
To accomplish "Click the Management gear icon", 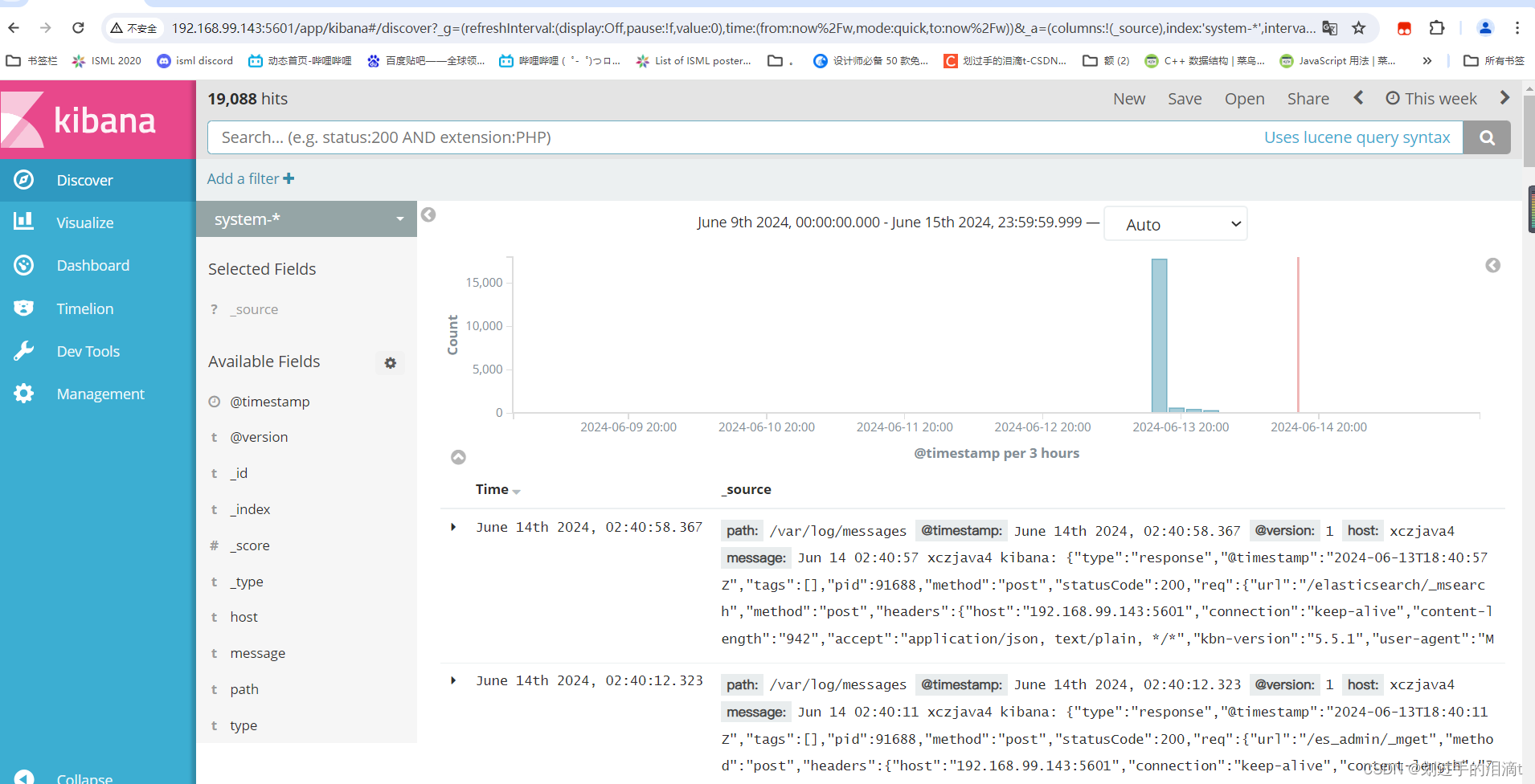I will tap(24, 393).
